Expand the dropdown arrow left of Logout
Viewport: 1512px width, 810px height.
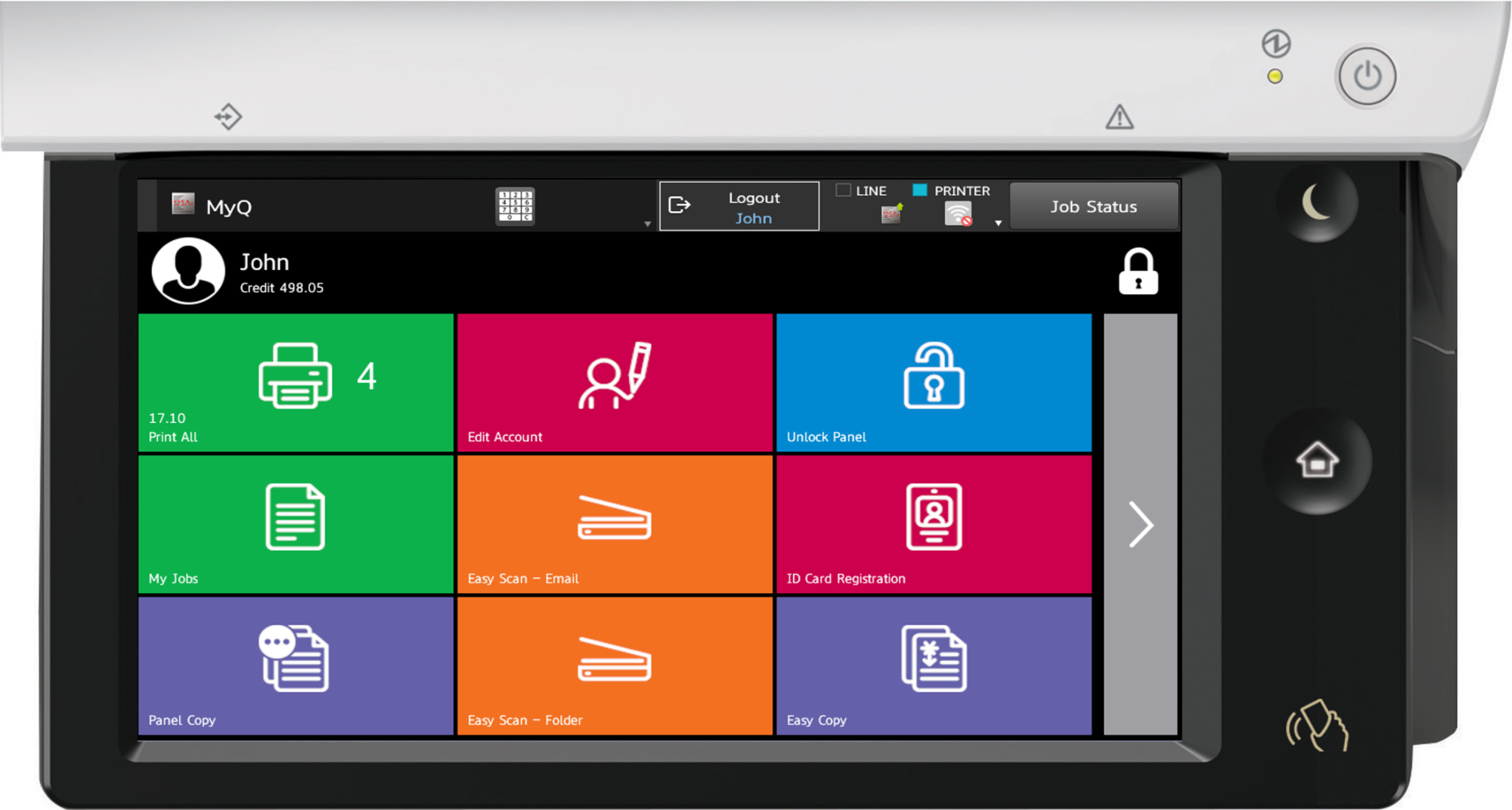pyautogui.click(x=647, y=224)
